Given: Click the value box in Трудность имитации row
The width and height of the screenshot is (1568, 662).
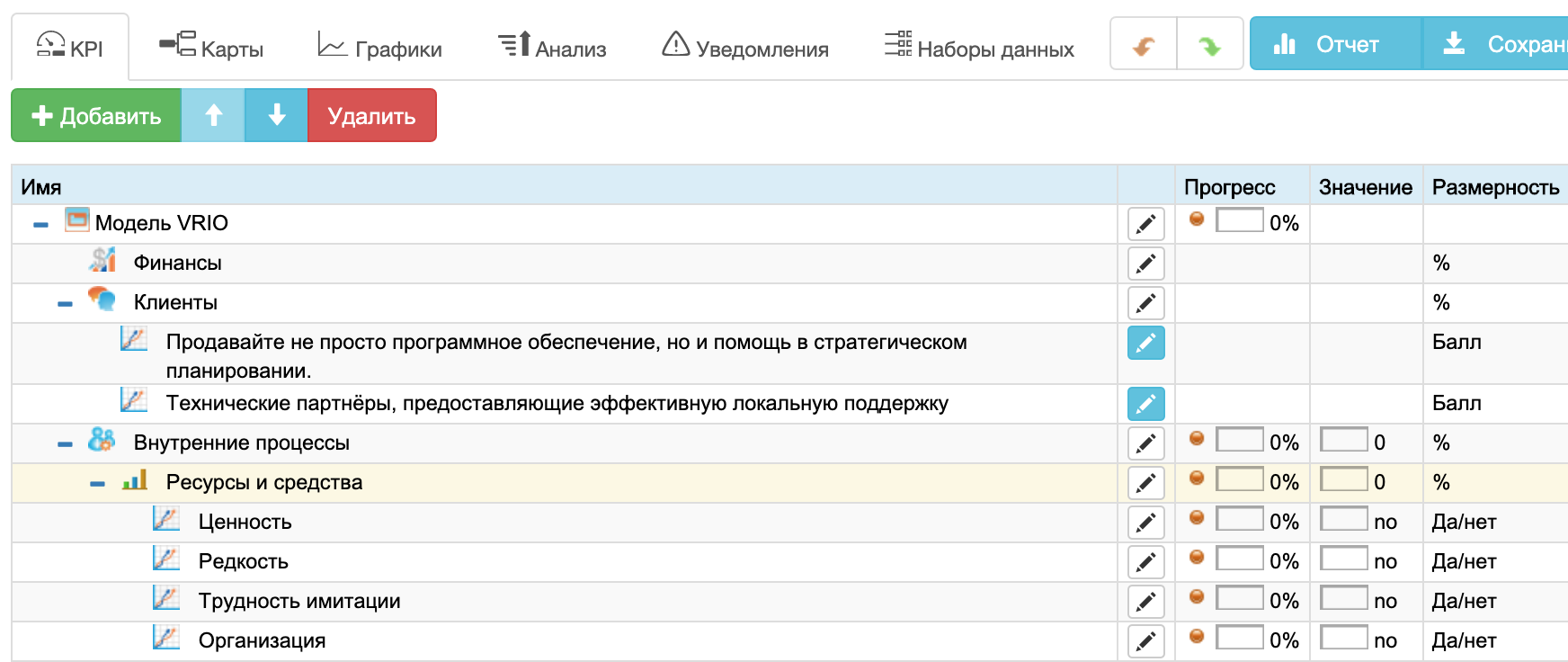Looking at the screenshot, I should pos(1343,598).
